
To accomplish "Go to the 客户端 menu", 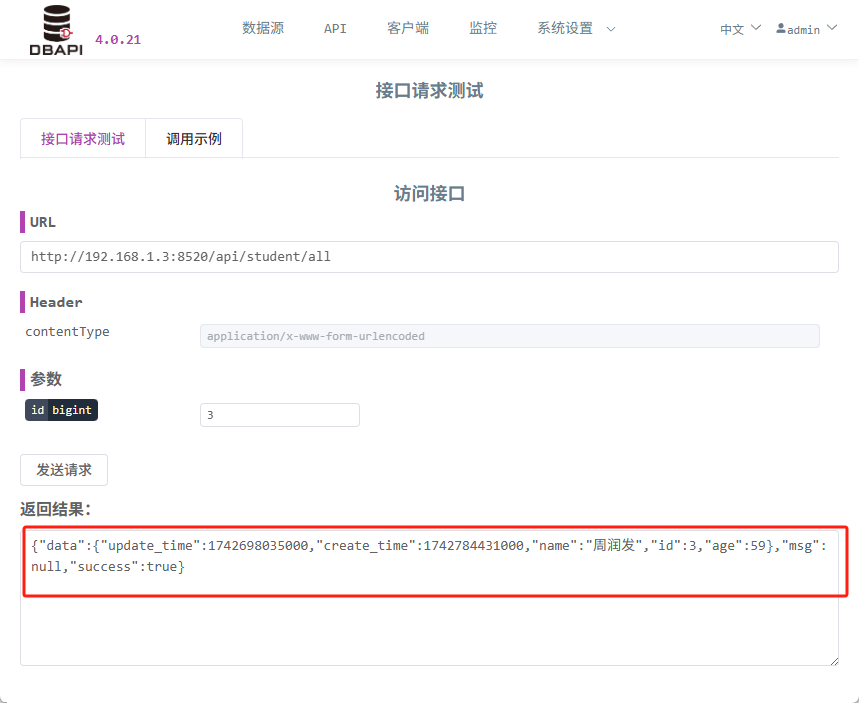I will 408,28.
